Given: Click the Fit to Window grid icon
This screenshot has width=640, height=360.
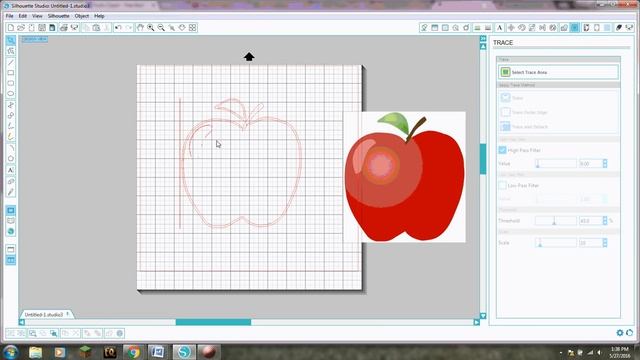Looking at the screenshot, I should click(193, 27).
